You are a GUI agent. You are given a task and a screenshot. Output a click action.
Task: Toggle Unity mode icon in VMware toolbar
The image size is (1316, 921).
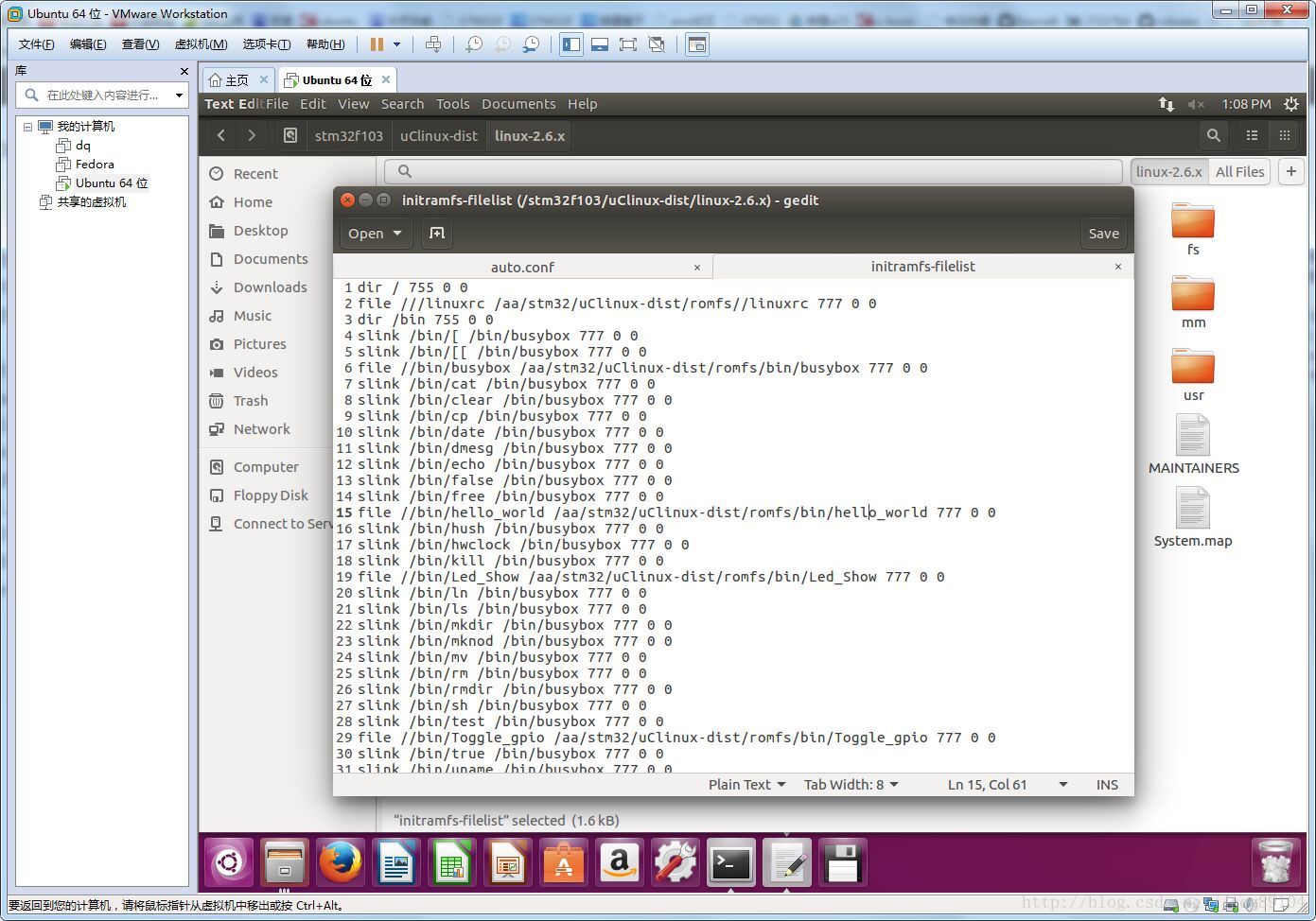click(657, 44)
